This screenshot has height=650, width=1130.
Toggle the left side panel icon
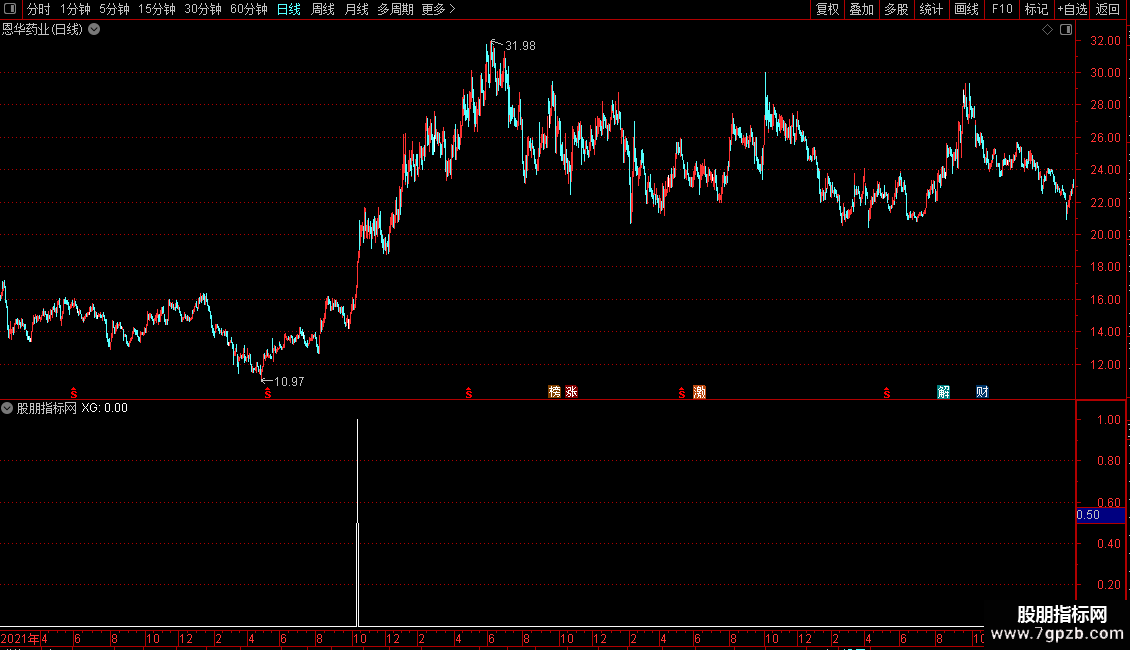tap(10, 9)
